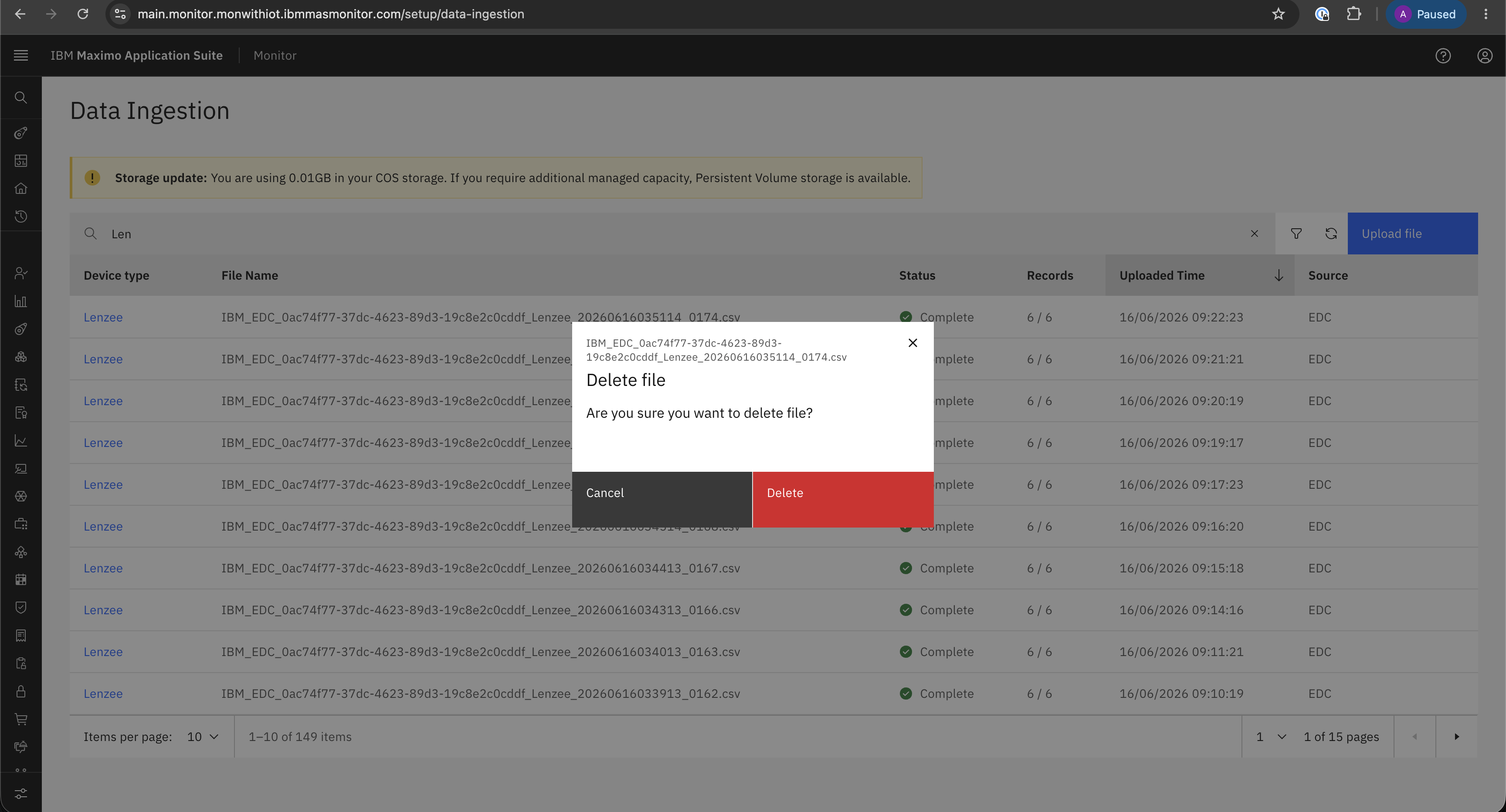This screenshot has height=812, width=1506.
Task: Cancel the file deletion
Action: coord(662,500)
